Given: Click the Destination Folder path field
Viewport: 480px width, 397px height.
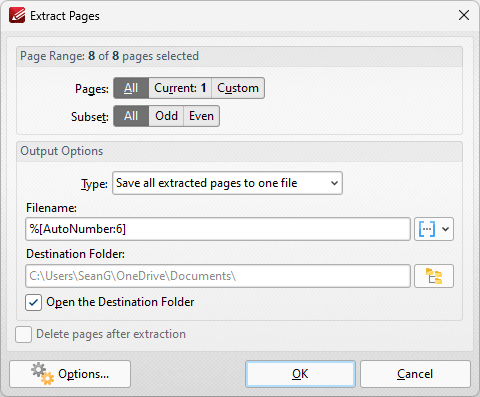Looking at the screenshot, I should (218, 276).
